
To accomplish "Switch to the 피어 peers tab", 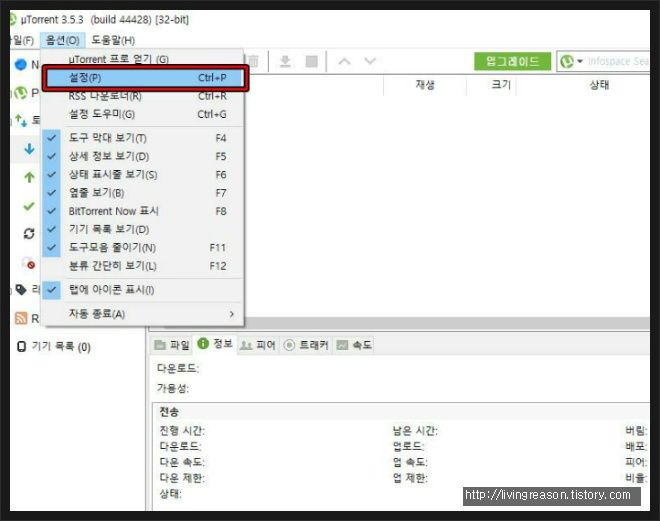I will pyautogui.click(x=257, y=346).
